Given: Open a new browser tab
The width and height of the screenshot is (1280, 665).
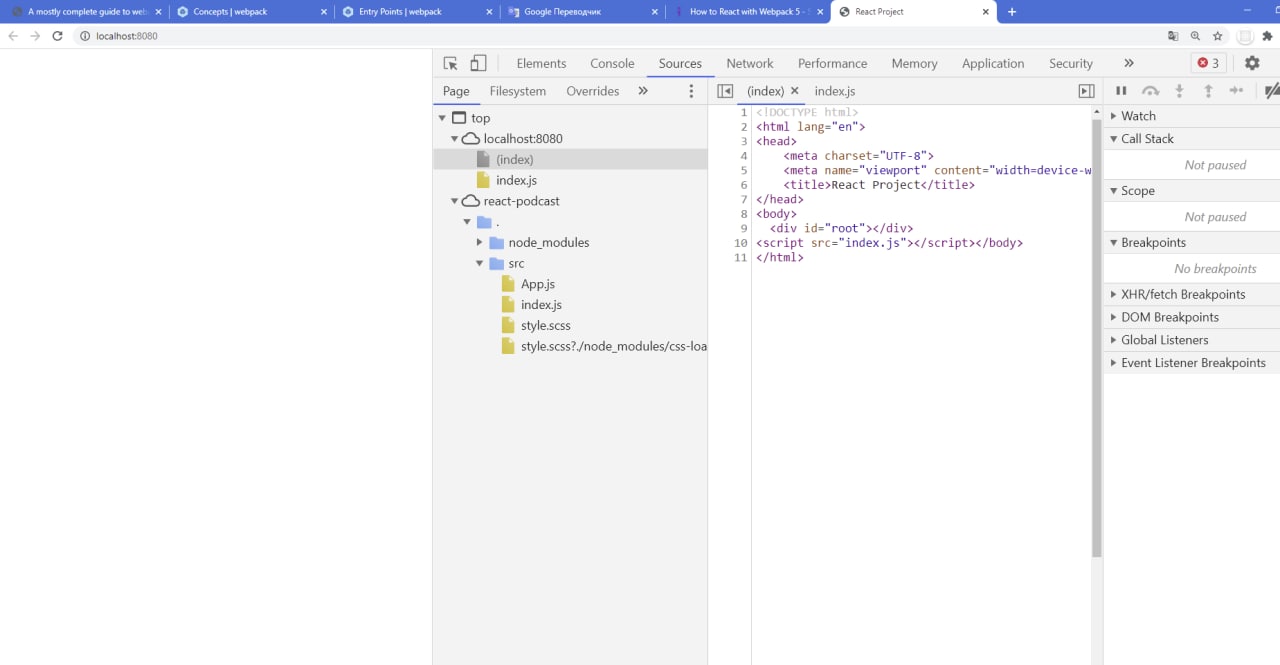Looking at the screenshot, I should (1012, 12).
